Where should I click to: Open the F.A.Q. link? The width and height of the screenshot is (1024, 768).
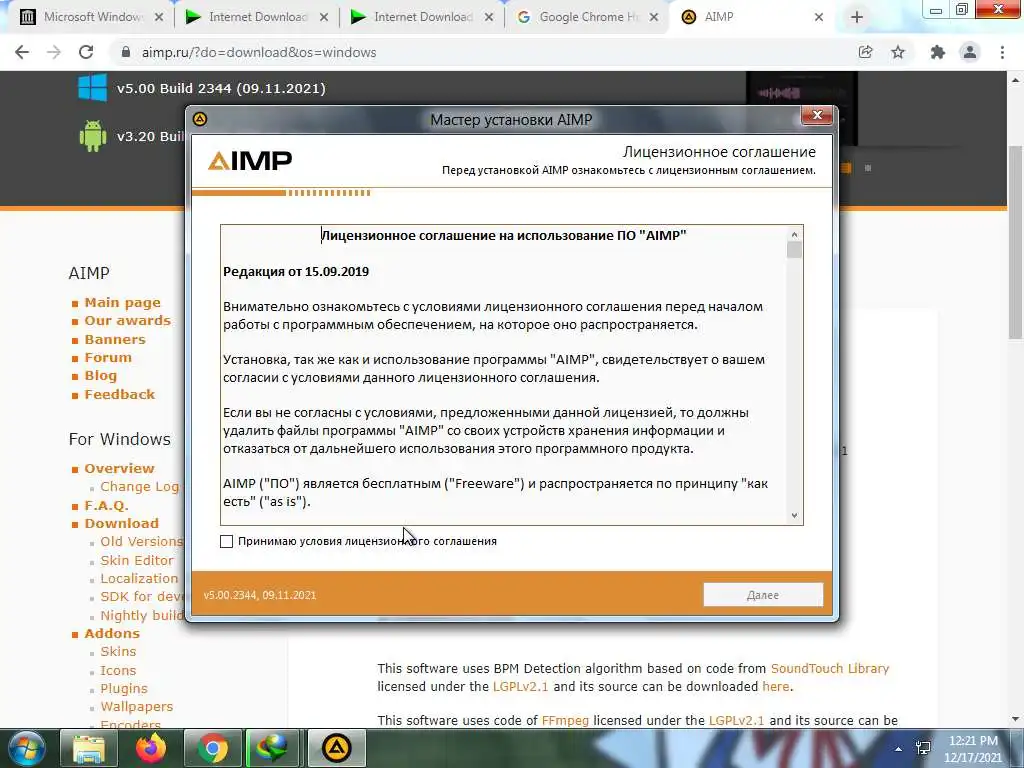[x=106, y=505]
